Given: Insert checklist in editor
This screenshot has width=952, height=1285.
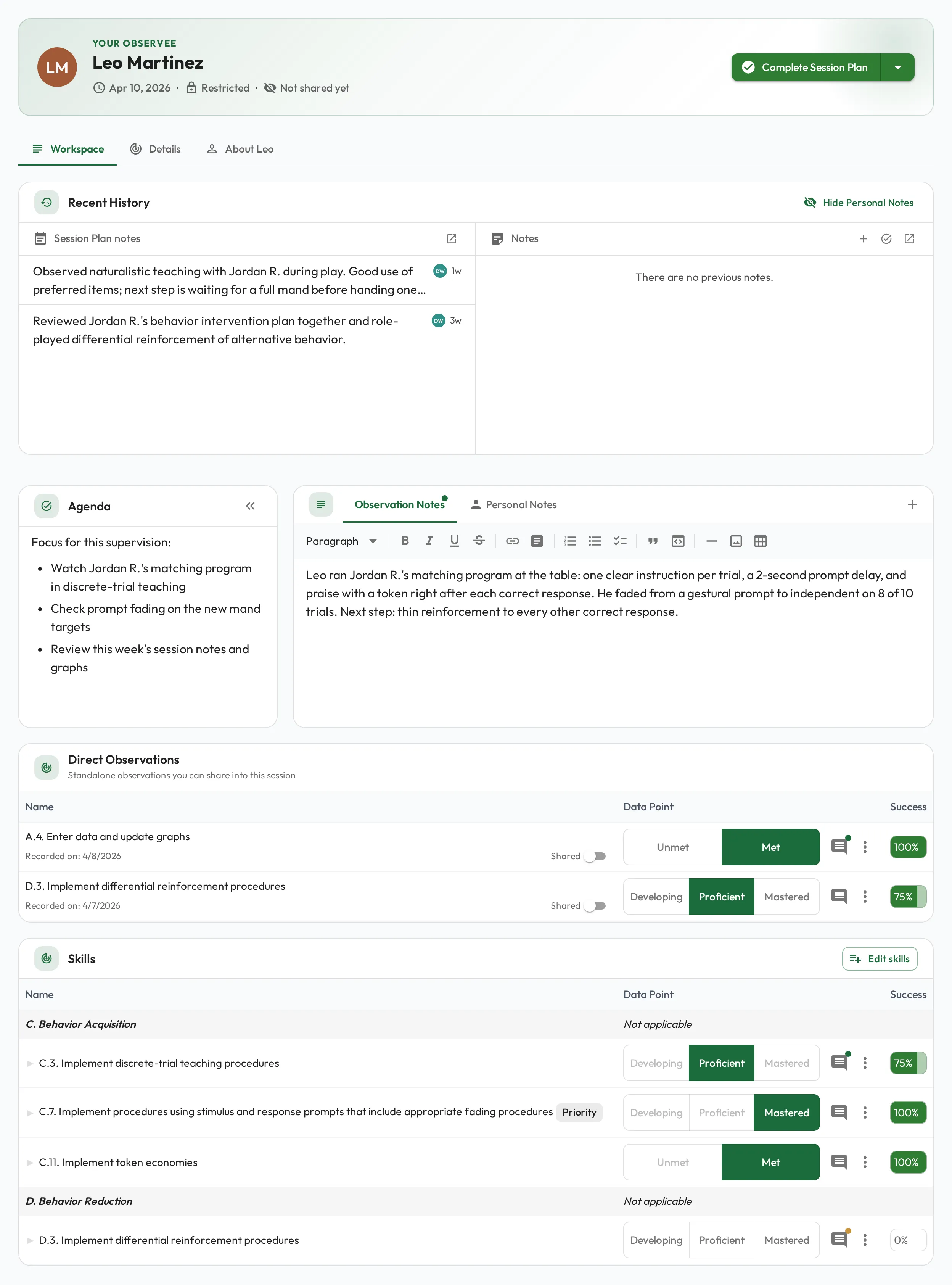Looking at the screenshot, I should [620, 541].
